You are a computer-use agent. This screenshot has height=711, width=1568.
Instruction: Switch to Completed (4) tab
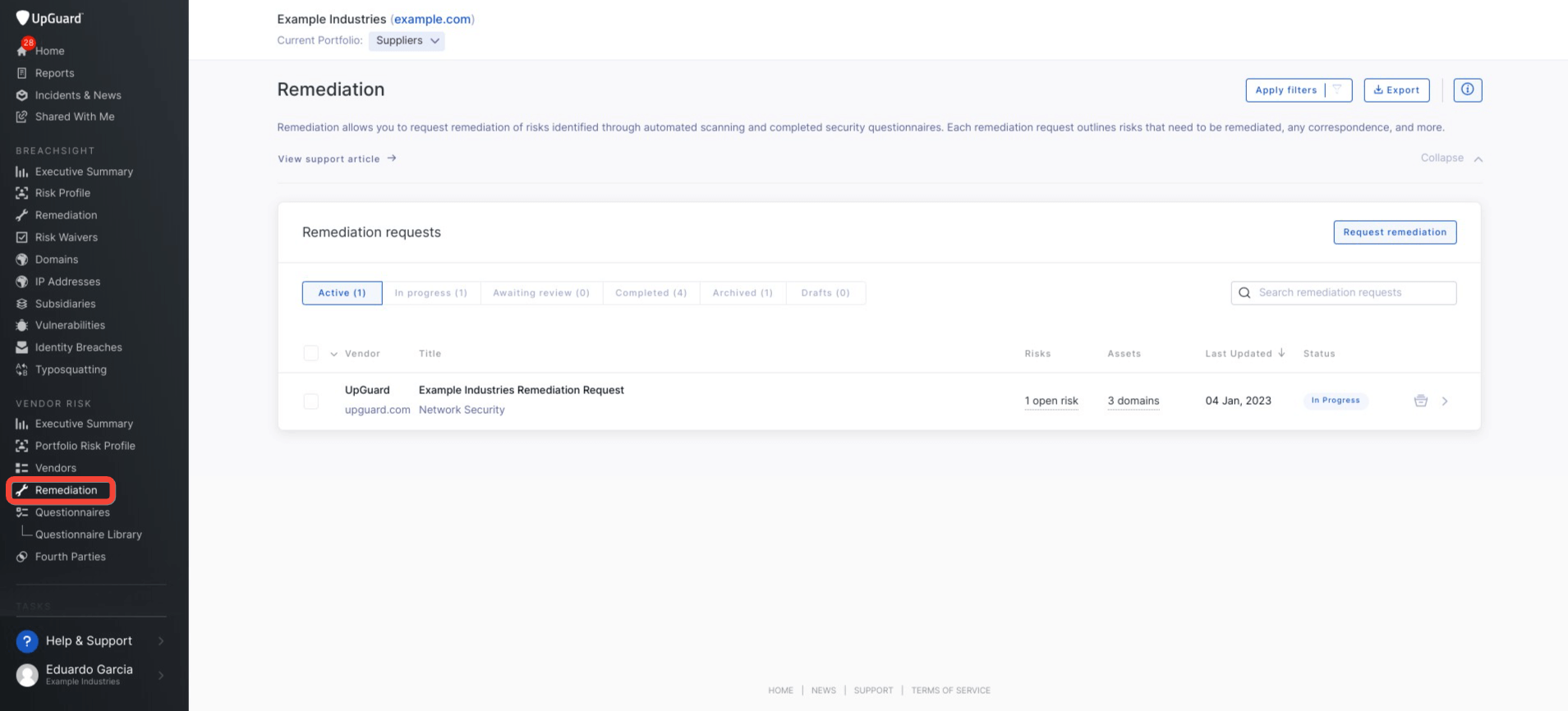pyautogui.click(x=651, y=292)
